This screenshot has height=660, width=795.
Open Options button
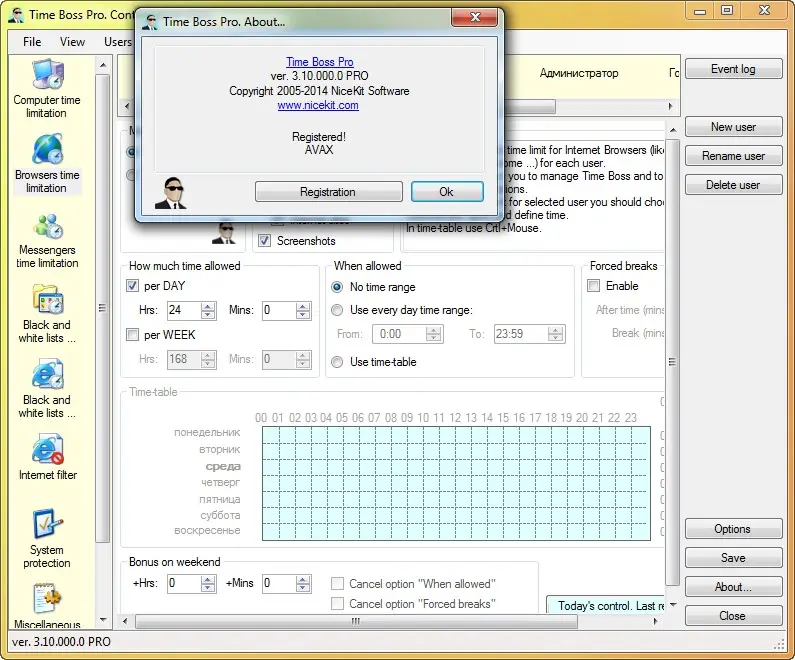[733, 529]
